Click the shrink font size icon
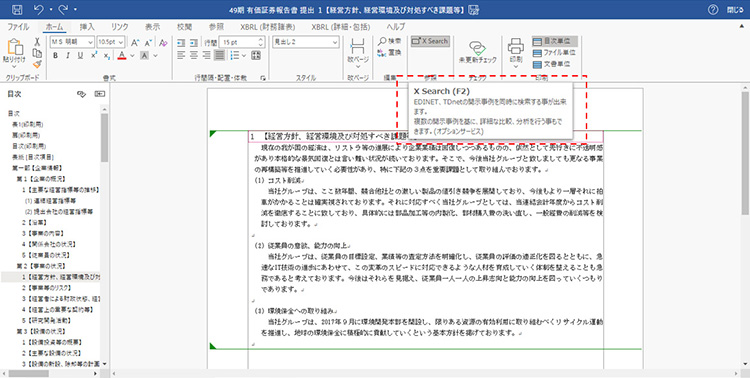This screenshot has height=378, width=750. click(148, 42)
